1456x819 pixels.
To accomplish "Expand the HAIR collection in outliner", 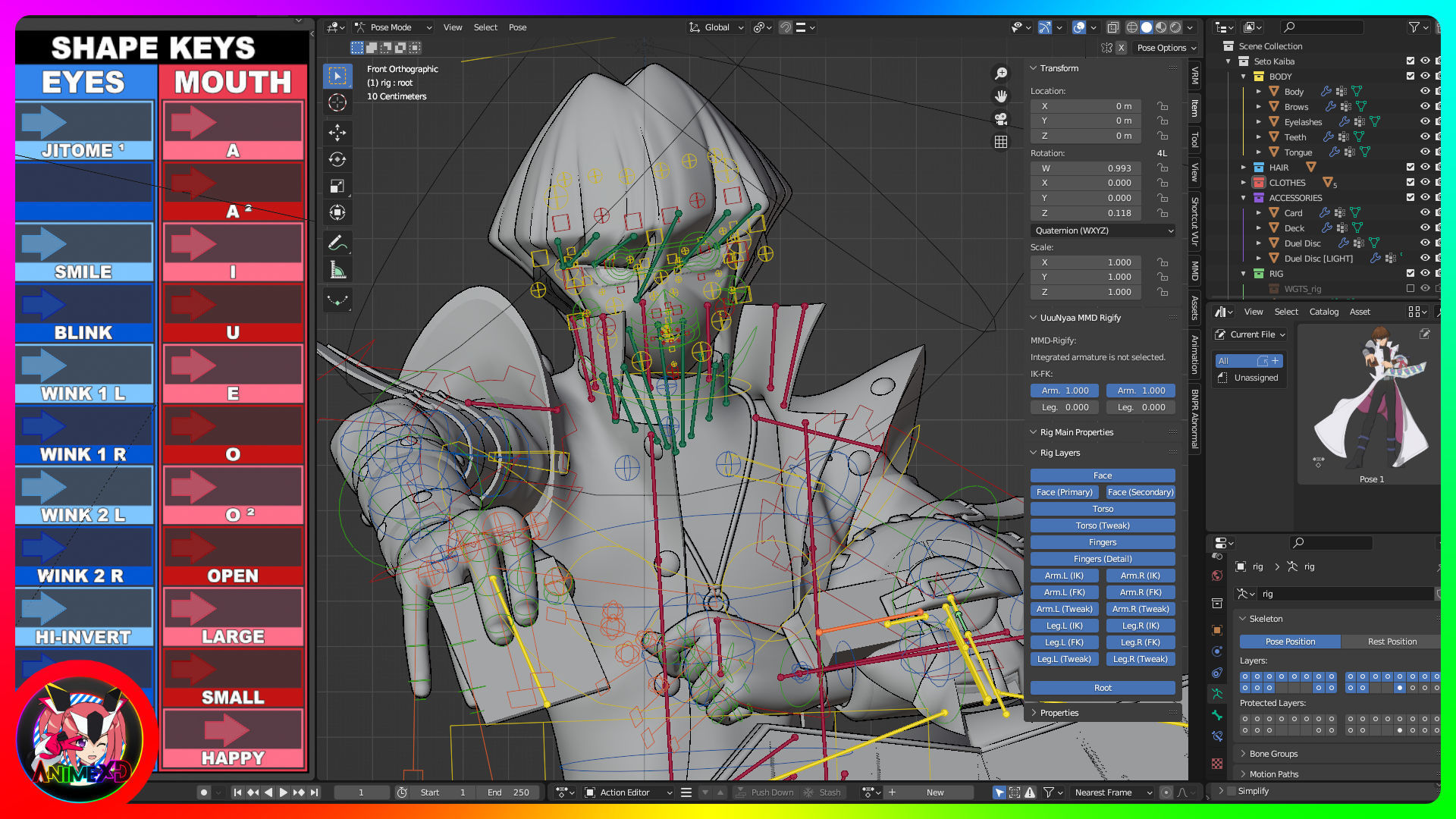I will pos(1244,167).
